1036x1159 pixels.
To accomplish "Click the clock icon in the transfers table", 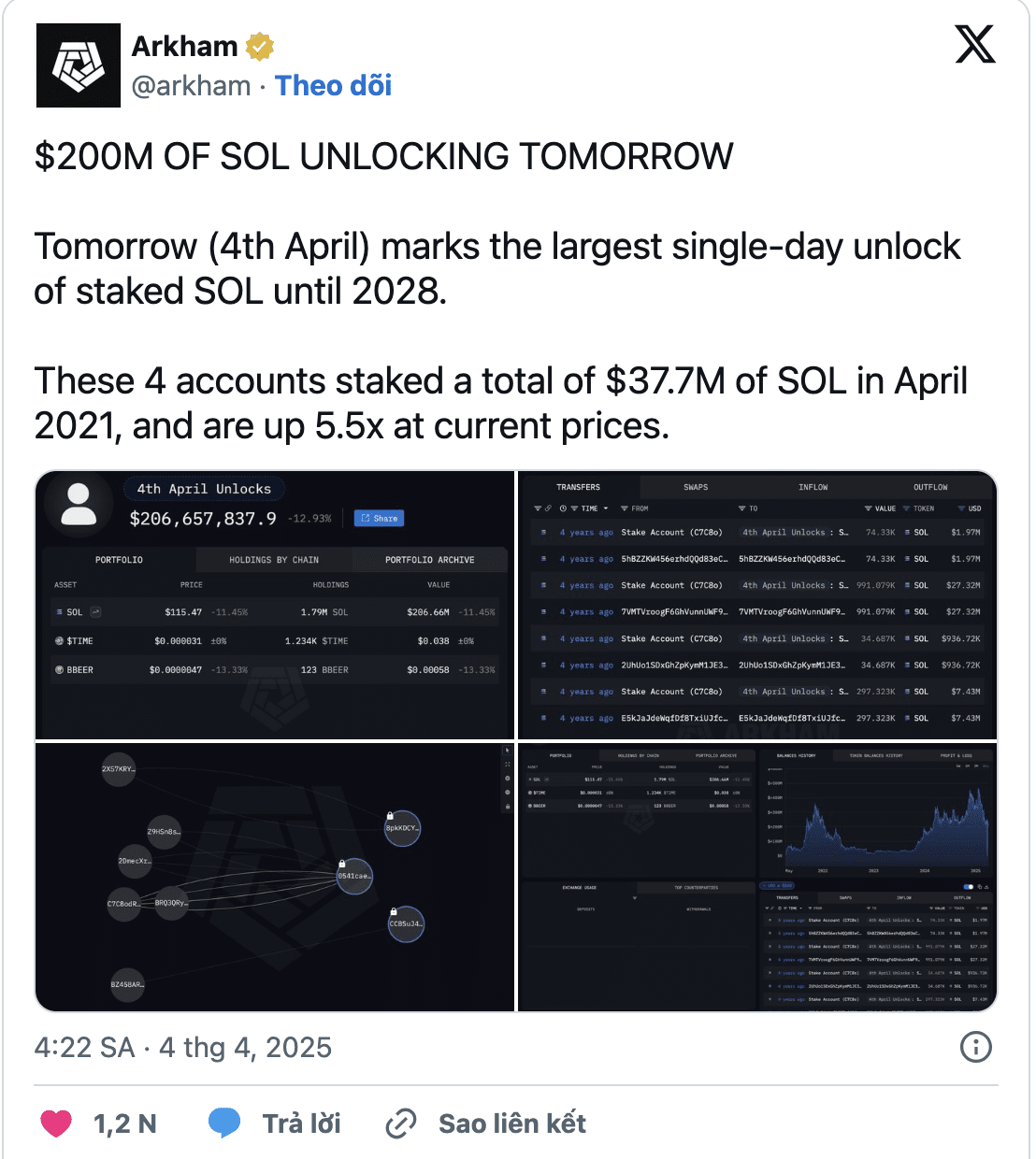I will pos(562,508).
